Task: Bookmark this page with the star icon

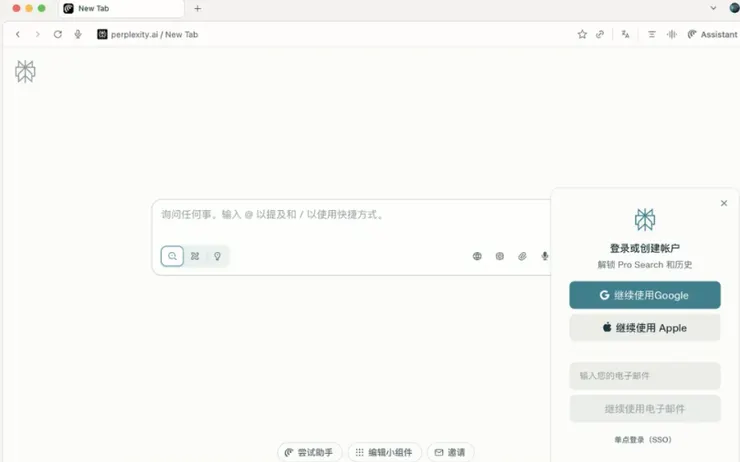Action: pos(582,34)
